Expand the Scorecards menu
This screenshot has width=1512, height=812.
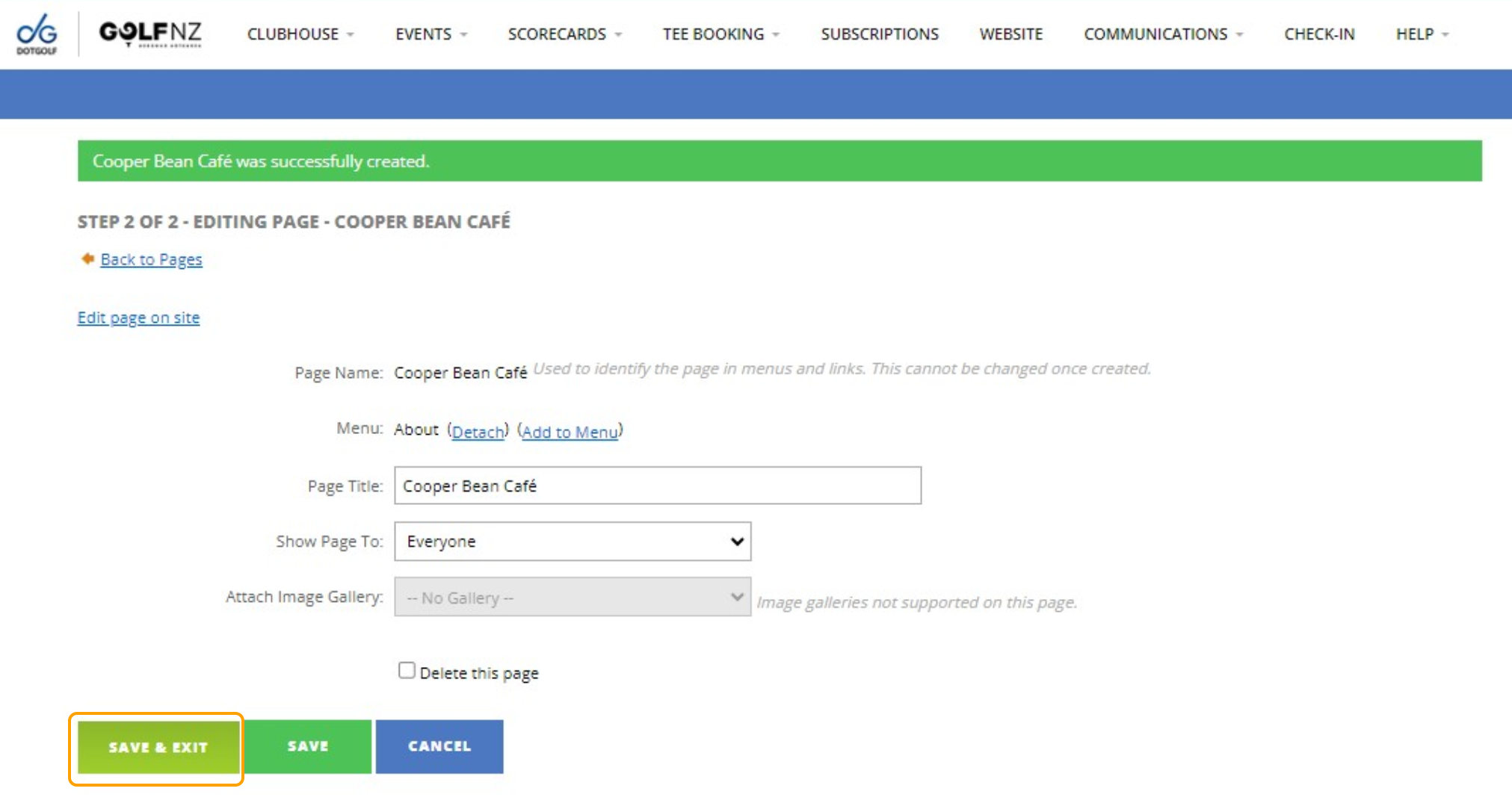tap(564, 34)
